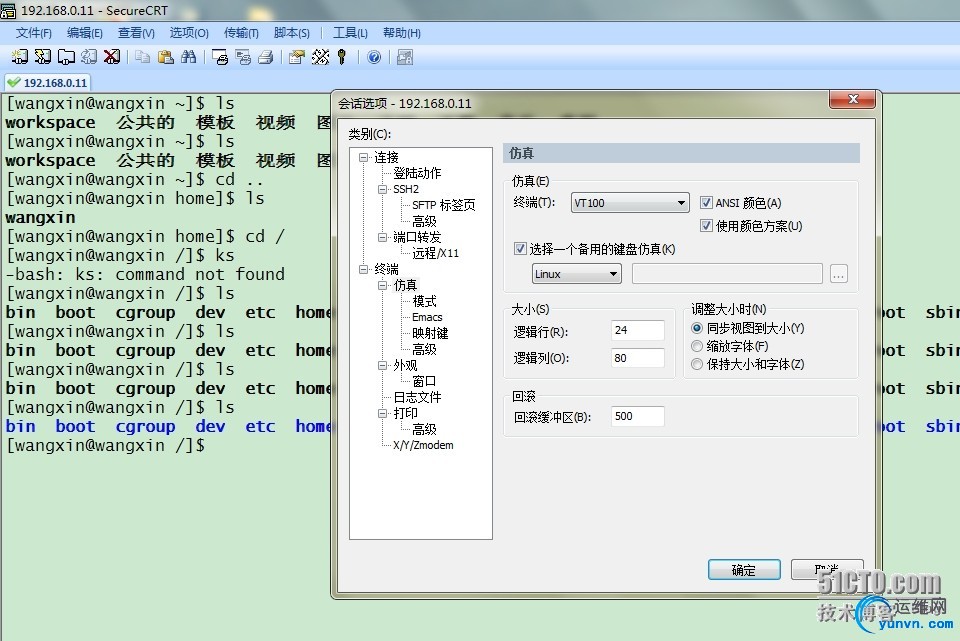Viewport: 960px width, 641px height.
Task: Select Emacs in category tree
Action: click(x=427, y=317)
